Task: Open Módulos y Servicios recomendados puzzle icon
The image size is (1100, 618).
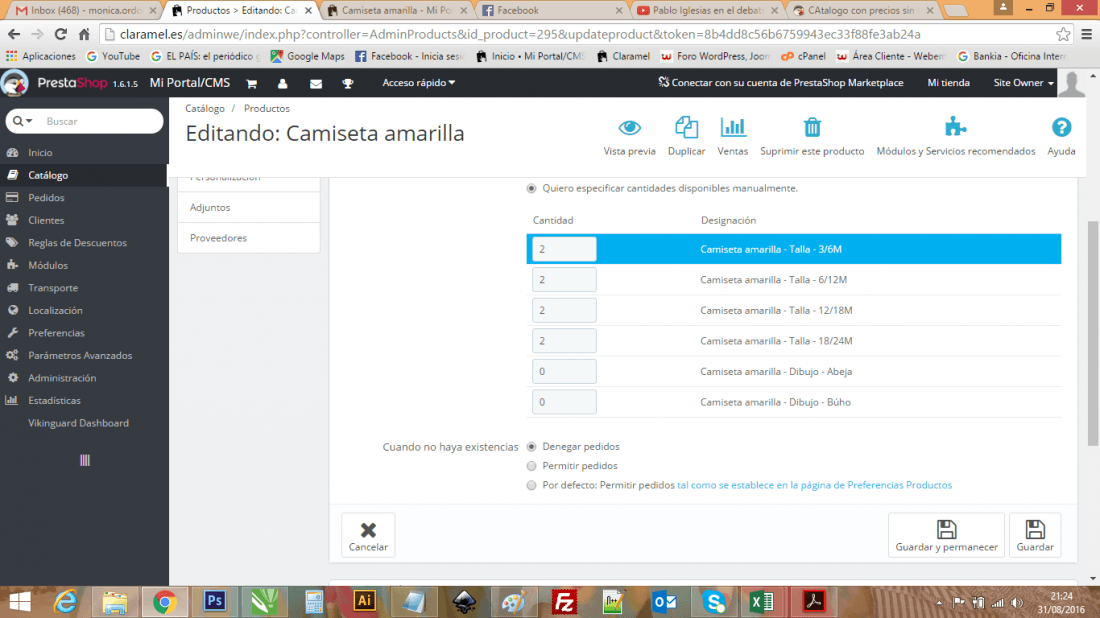Action: [x=955, y=127]
